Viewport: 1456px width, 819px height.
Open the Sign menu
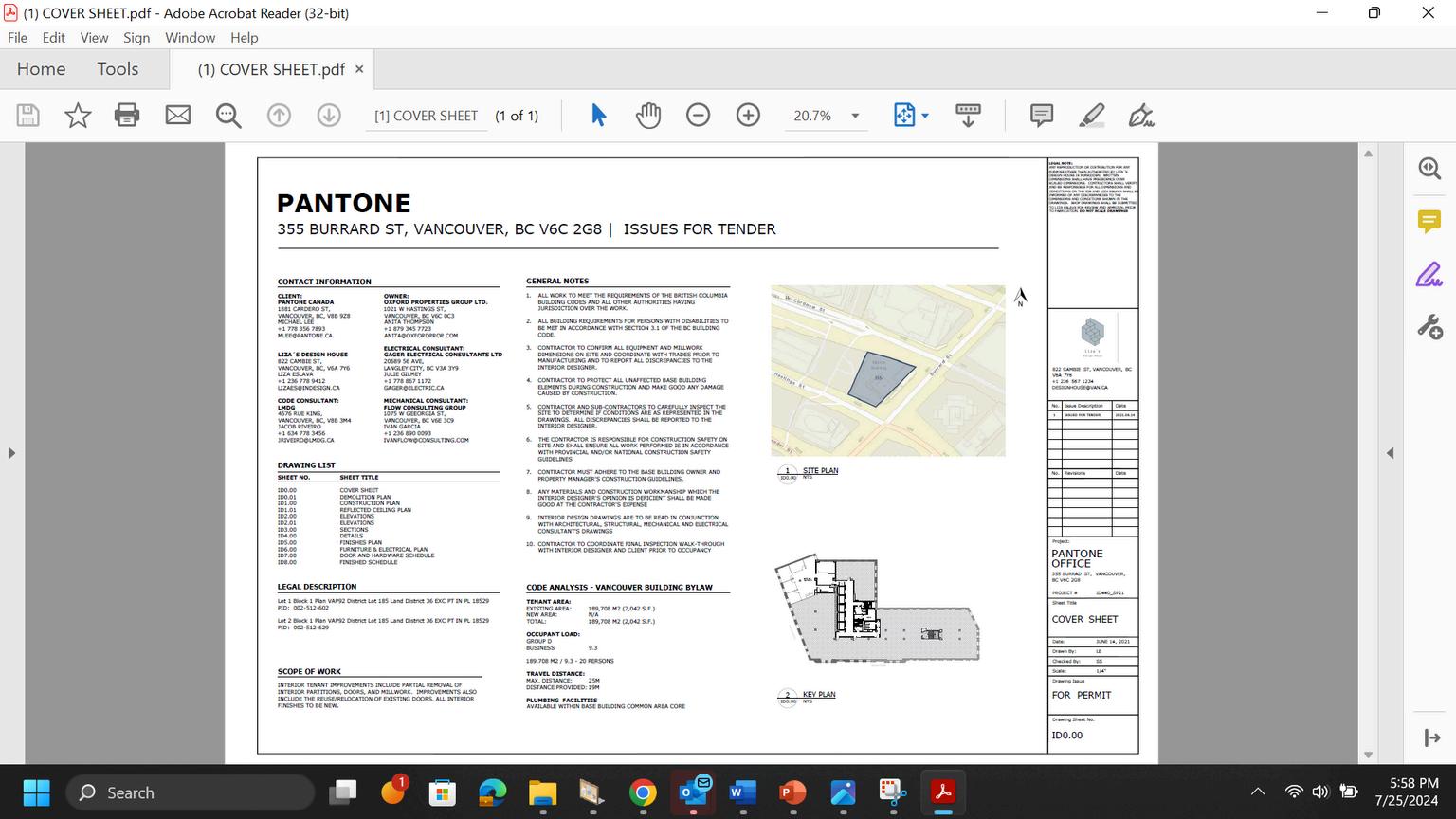pos(136,38)
